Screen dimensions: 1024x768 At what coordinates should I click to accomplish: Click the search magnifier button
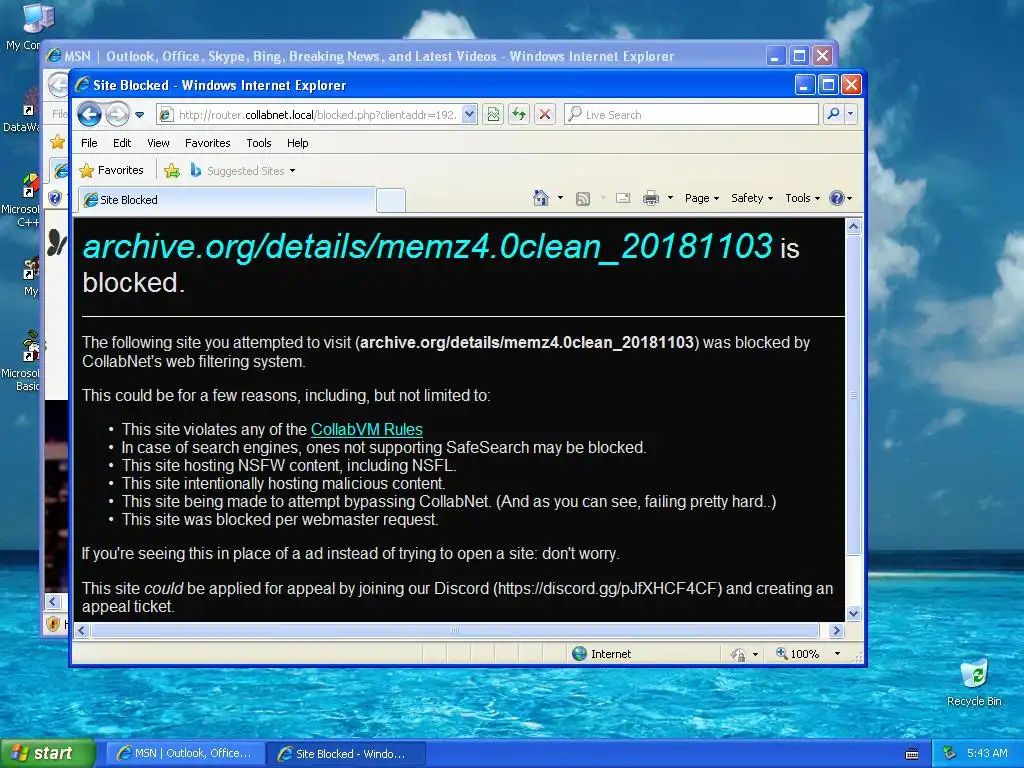(833, 114)
